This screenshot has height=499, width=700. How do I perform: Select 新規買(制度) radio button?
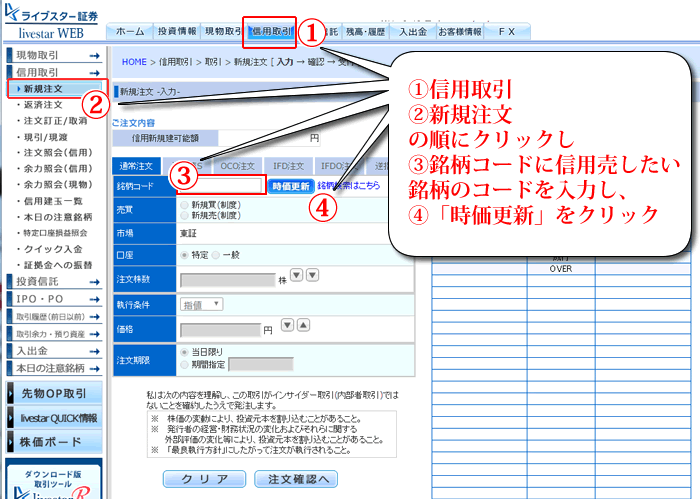click(182, 203)
